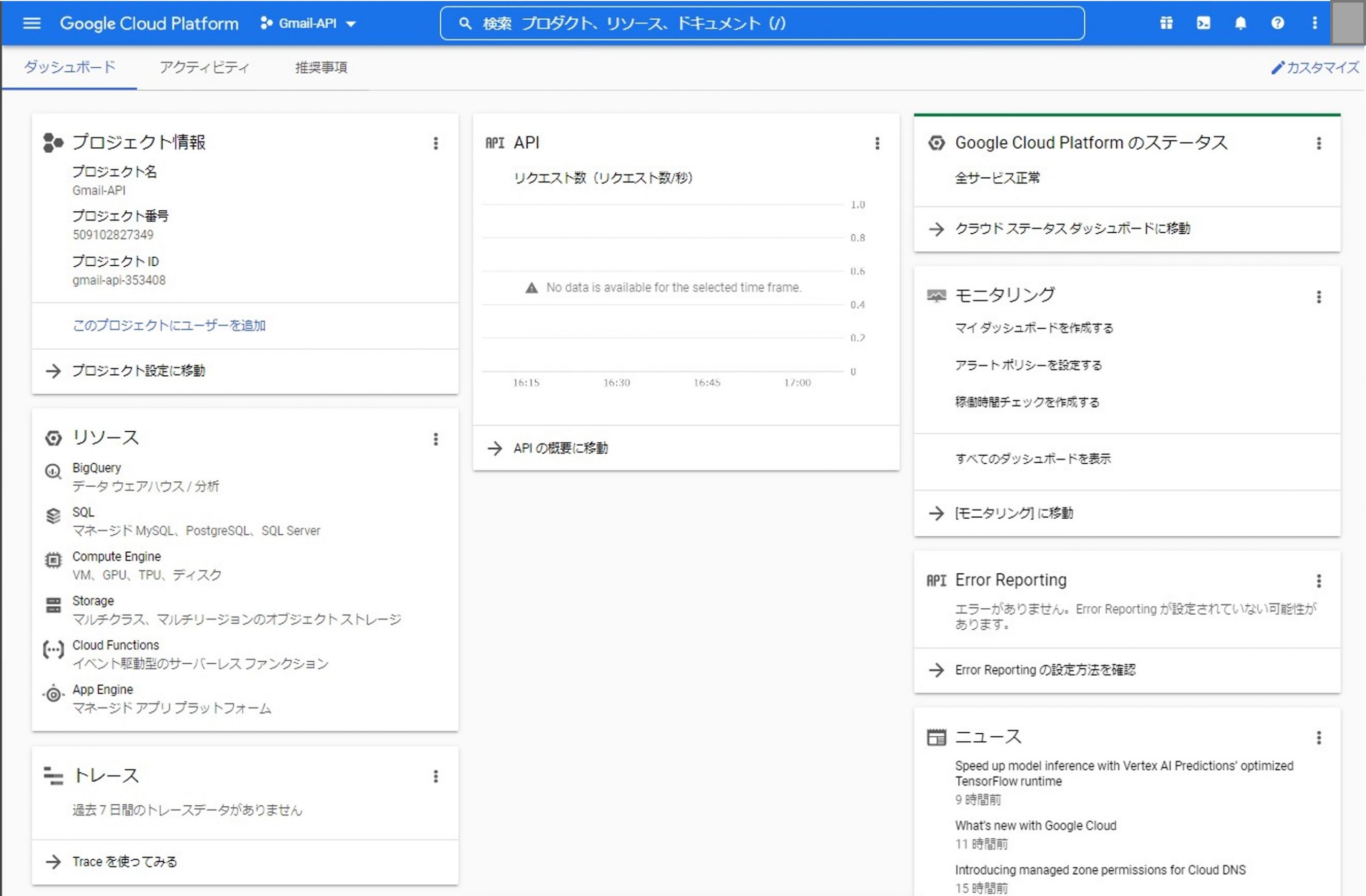
Task: Click このプロジェクトにユーザーを追加 link
Action: [169, 326]
